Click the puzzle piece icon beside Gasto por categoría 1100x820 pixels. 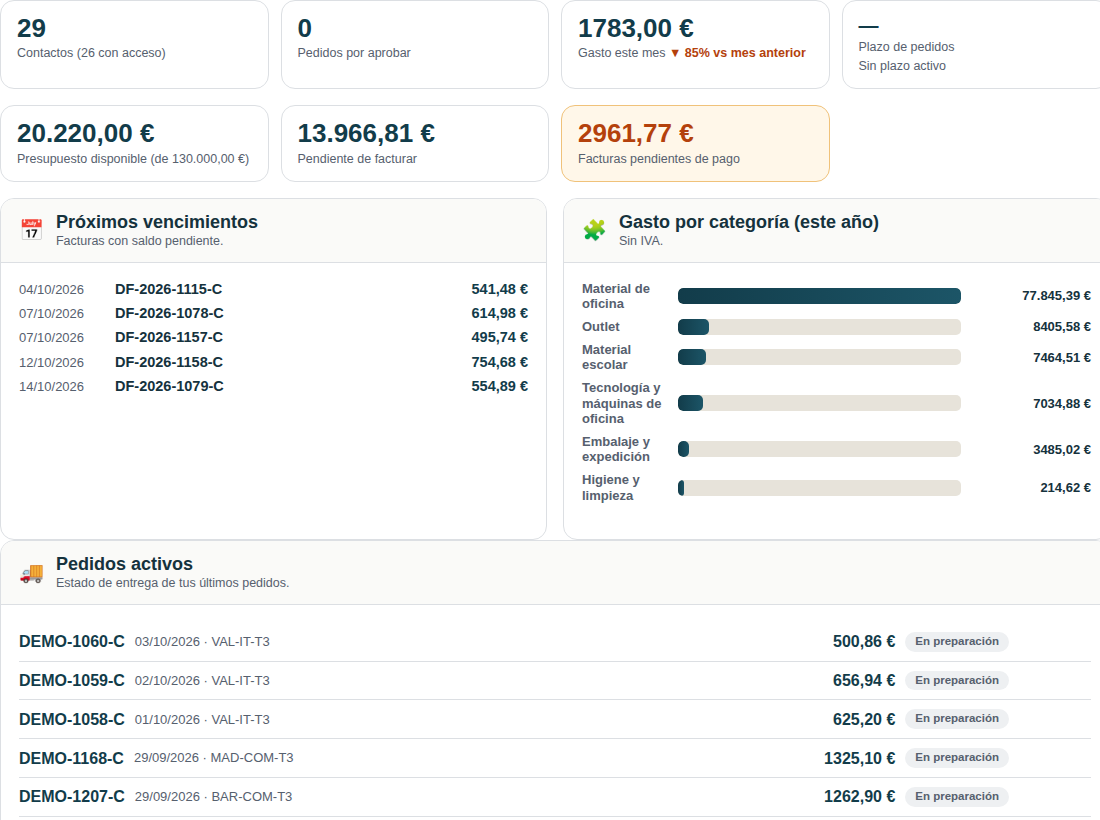point(594,229)
